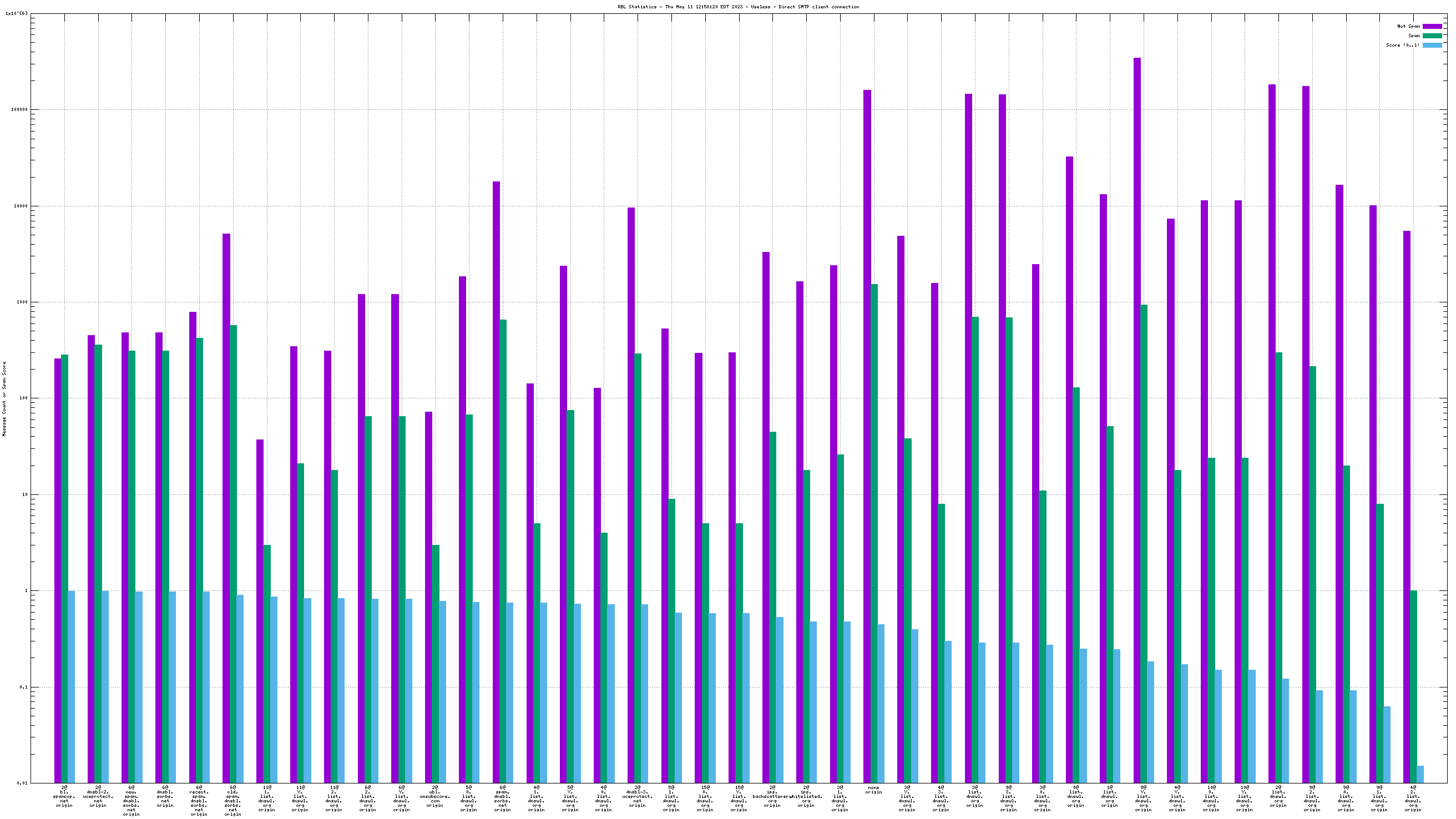Screen dimensions: 1456x819
Task: Click the green Spam legend swatch
Action: pyautogui.click(x=1432, y=36)
